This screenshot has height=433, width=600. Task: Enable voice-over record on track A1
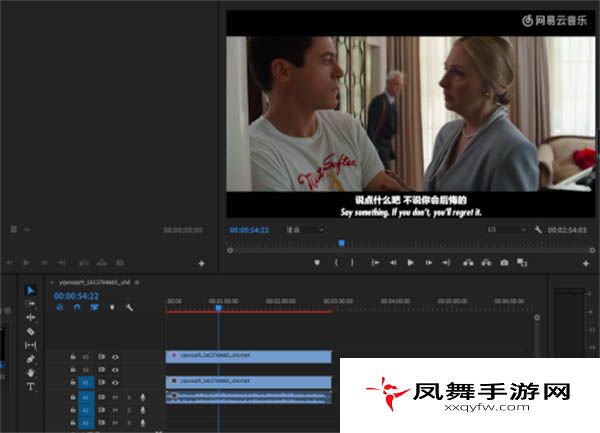tap(143, 397)
